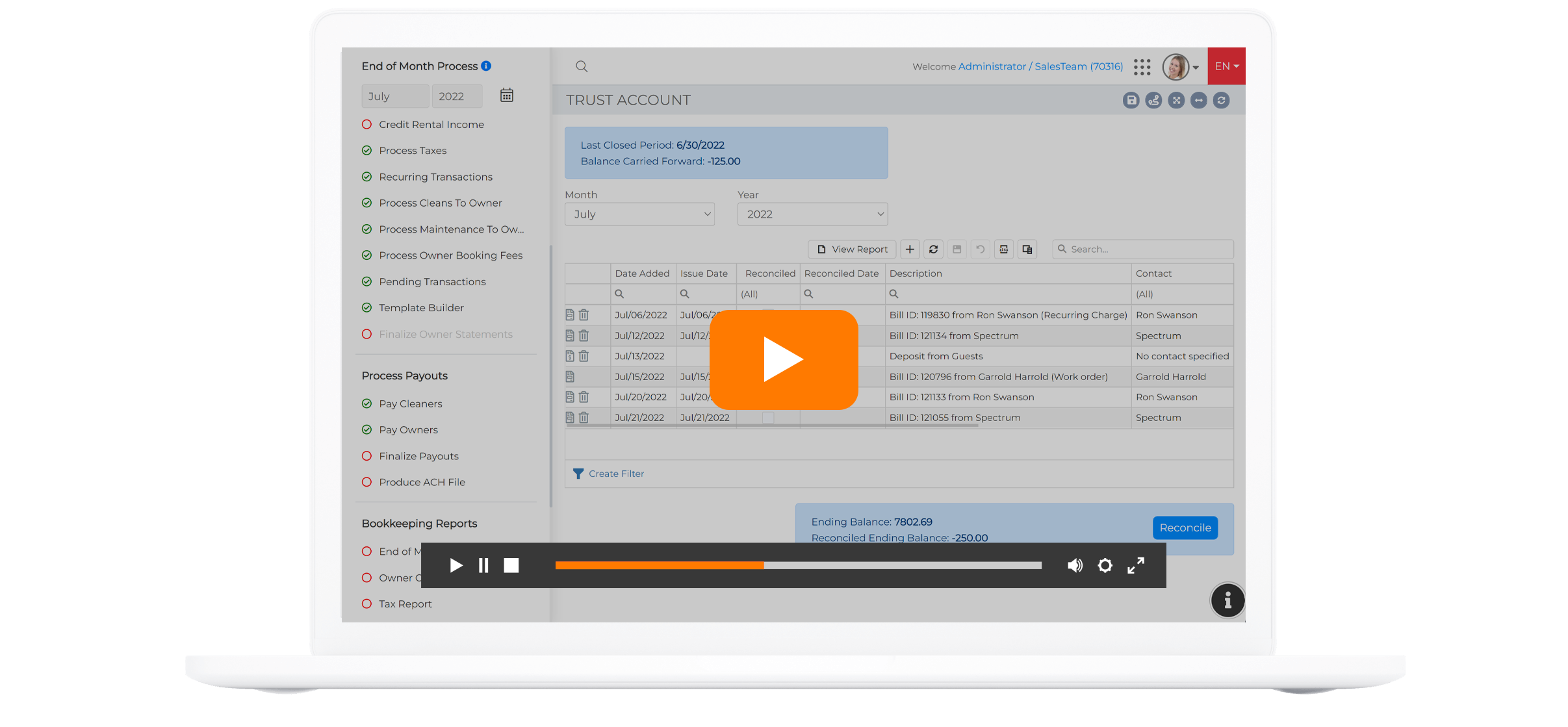Click the blue Reconcile button
The height and width of the screenshot is (727, 1568).
pyautogui.click(x=1185, y=528)
